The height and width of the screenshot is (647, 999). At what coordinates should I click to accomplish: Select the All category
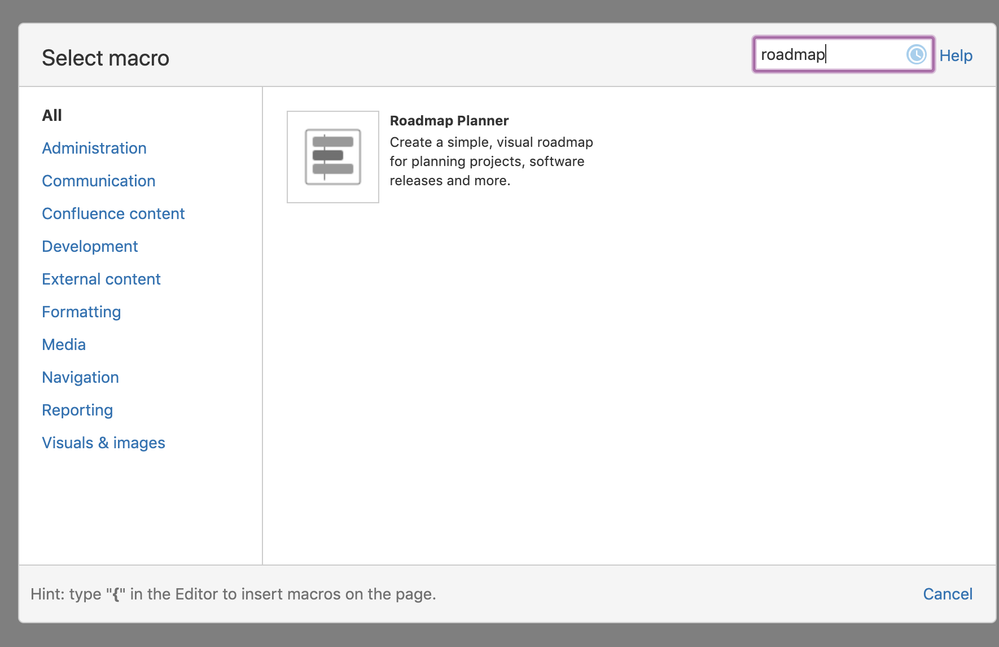[52, 115]
